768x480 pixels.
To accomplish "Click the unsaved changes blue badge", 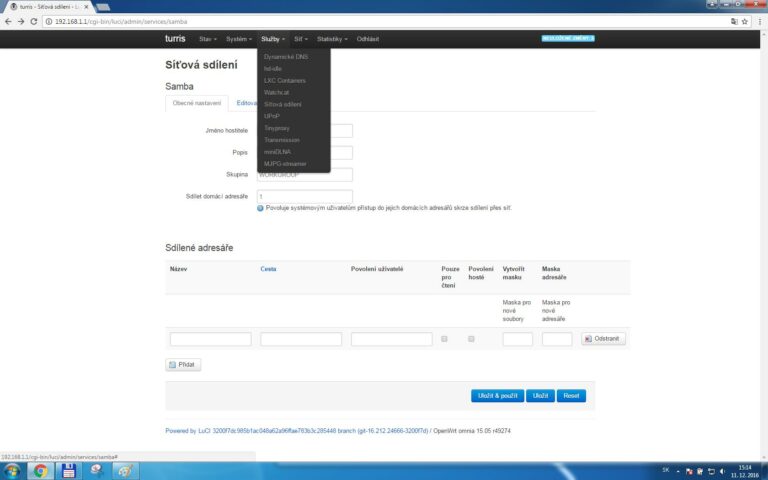I will pos(568,38).
